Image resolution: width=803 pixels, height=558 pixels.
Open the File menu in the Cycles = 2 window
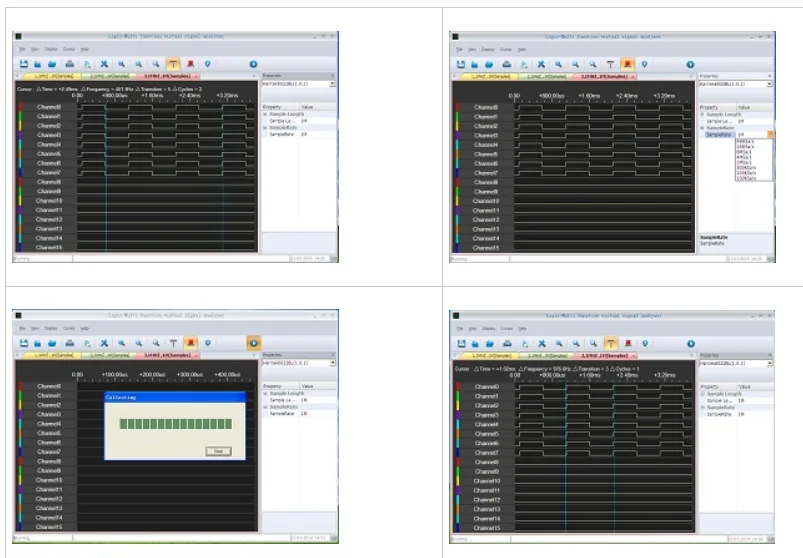click(x=22, y=49)
